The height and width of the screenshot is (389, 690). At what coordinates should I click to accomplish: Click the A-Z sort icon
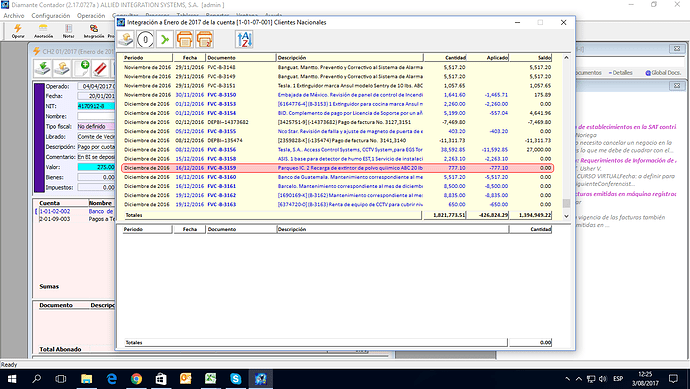tap(244, 40)
